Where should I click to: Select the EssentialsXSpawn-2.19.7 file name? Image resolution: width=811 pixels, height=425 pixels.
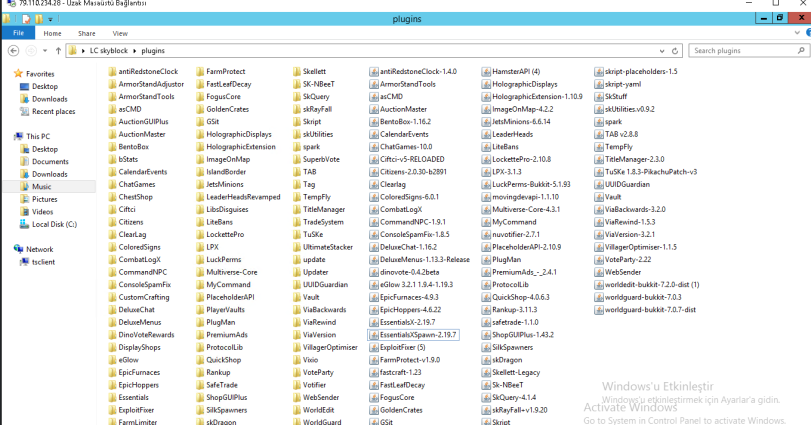[x=418, y=335]
